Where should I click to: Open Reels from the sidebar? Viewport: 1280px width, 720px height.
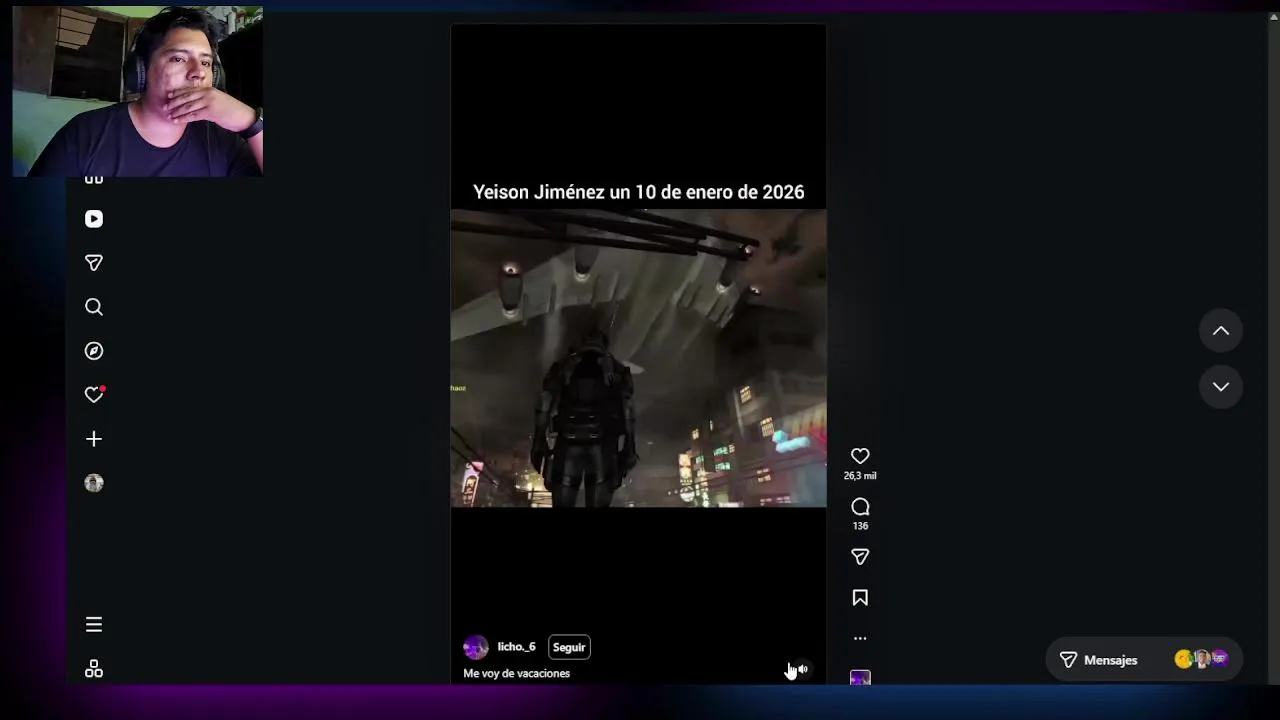pyautogui.click(x=94, y=219)
